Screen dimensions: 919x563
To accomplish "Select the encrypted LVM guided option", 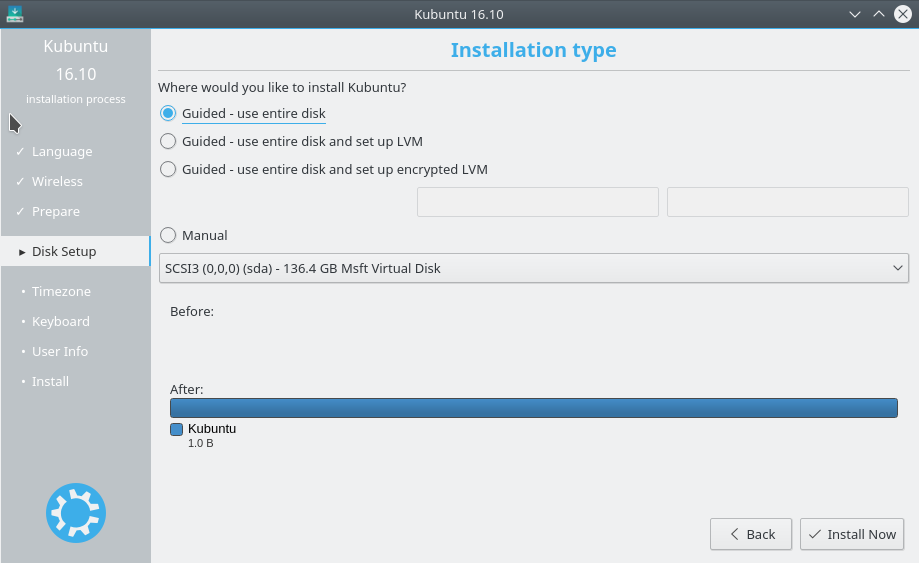I will point(324,169).
